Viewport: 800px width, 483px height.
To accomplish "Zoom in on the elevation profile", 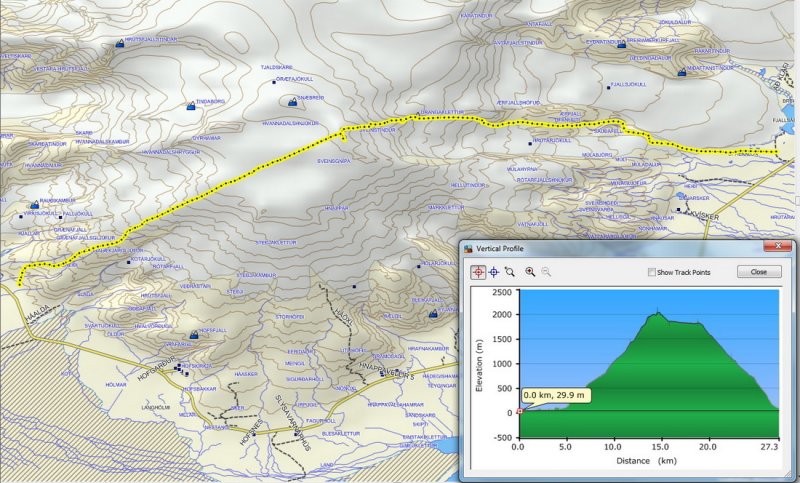I will click(530, 272).
